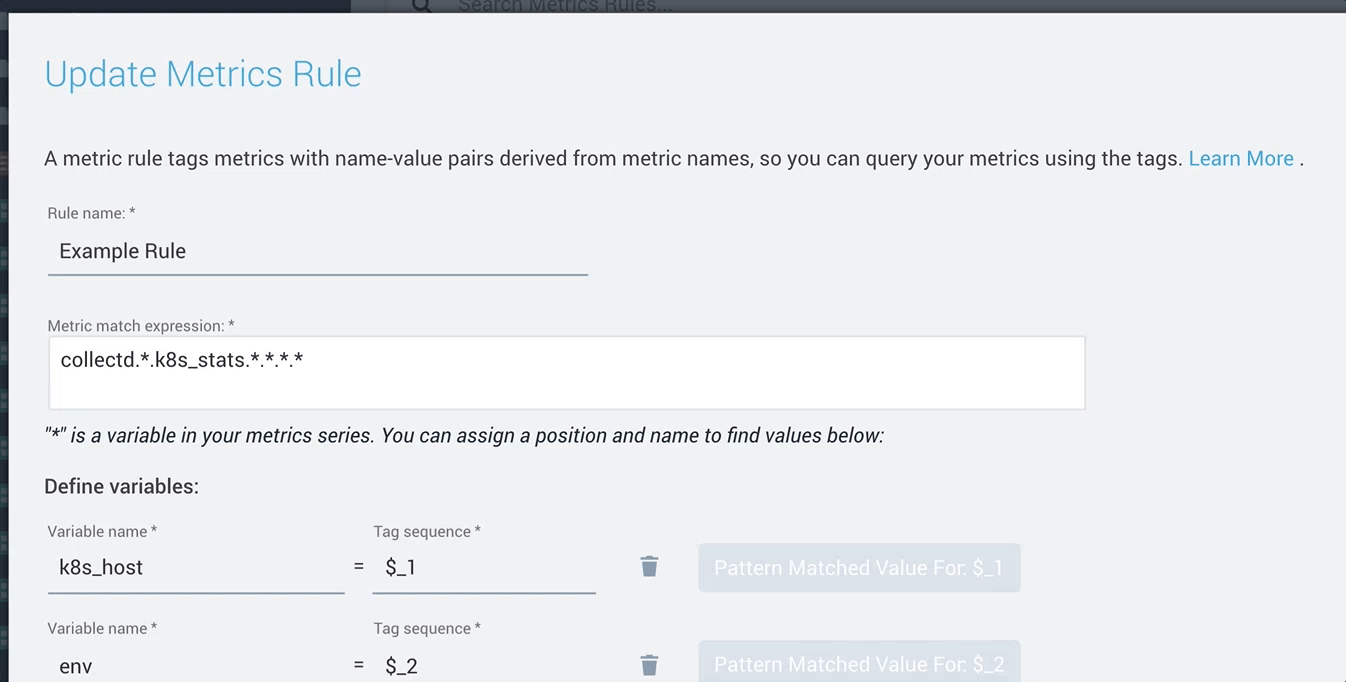Edit the $_1 tag sequence field

(484, 568)
